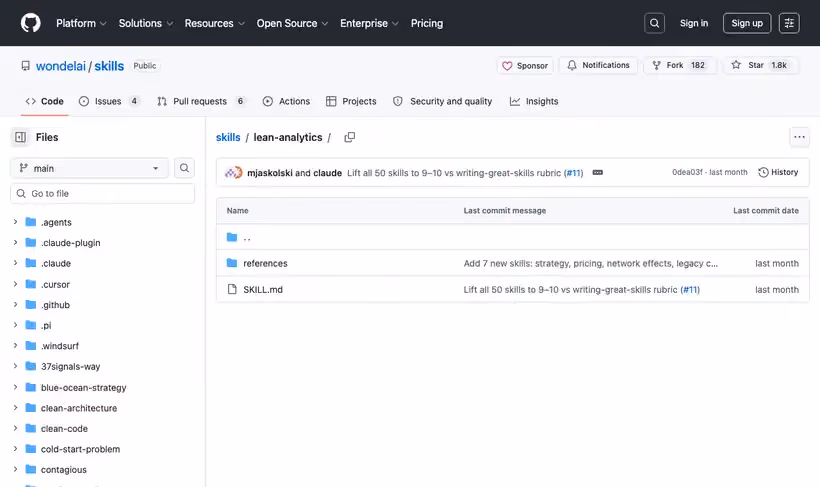820x487 pixels.
Task: Click the .github folder icon in the tree
Action: tap(31, 304)
